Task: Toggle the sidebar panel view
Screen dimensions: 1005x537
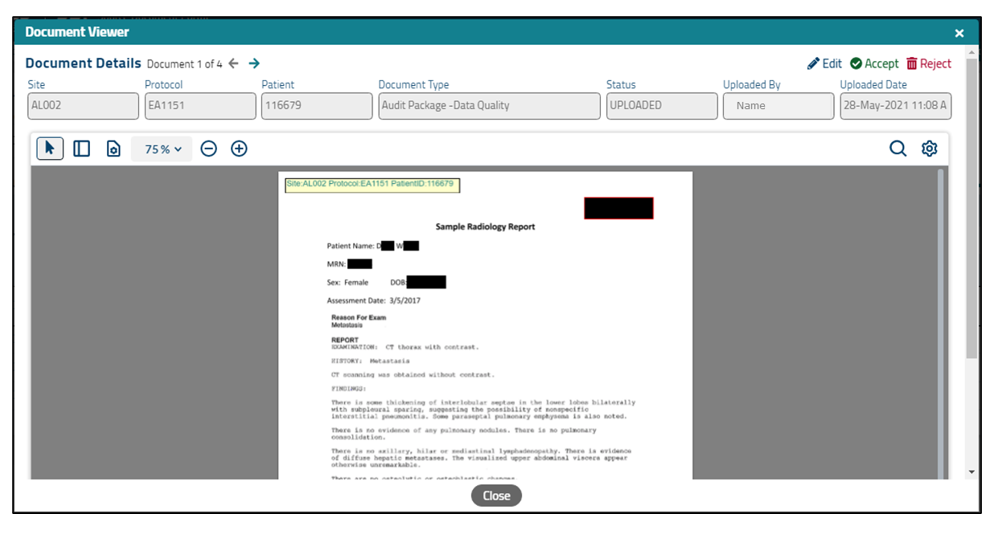Action: [81, 149]
